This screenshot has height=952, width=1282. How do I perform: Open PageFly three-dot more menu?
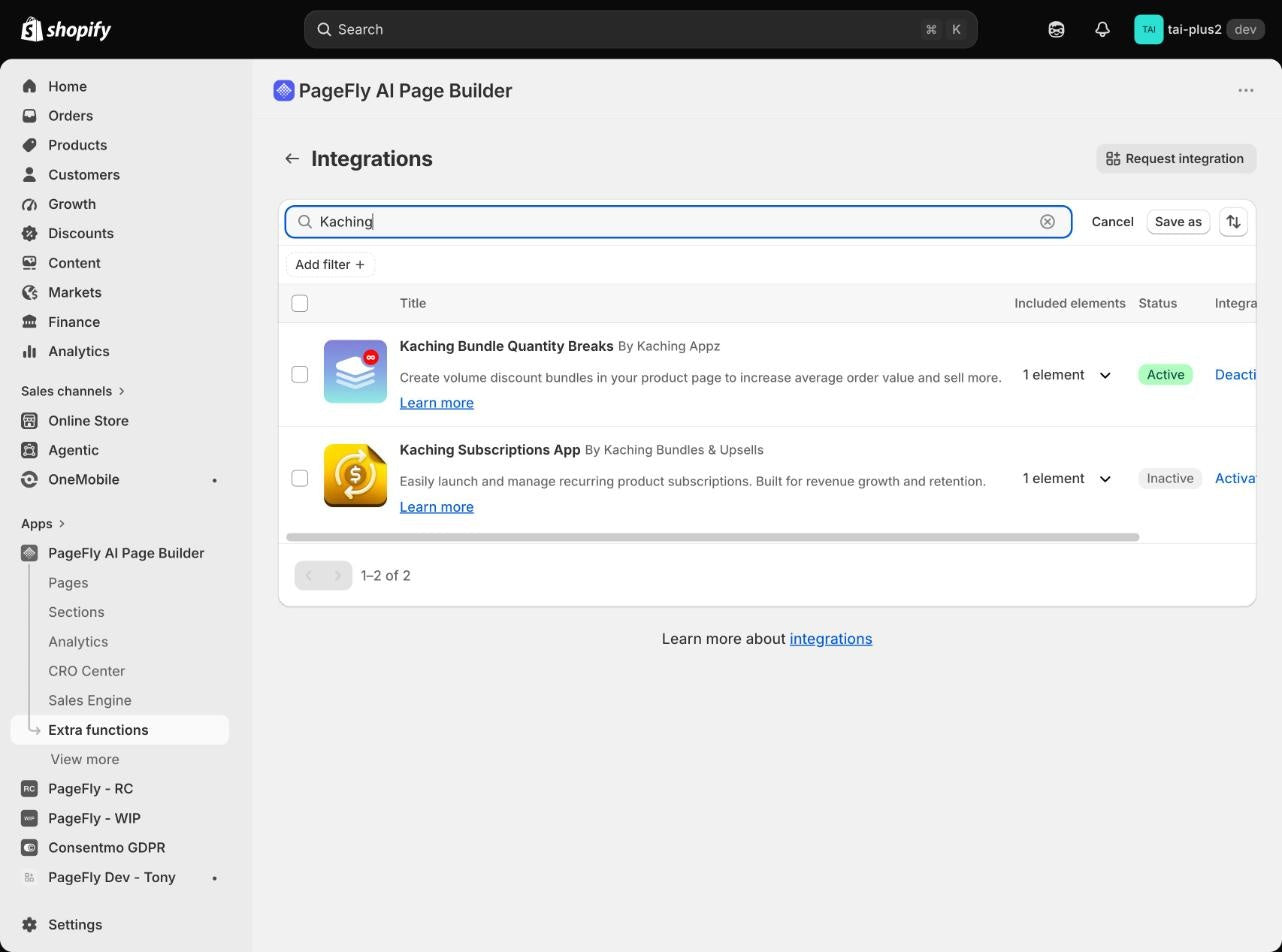[1246, 90]
